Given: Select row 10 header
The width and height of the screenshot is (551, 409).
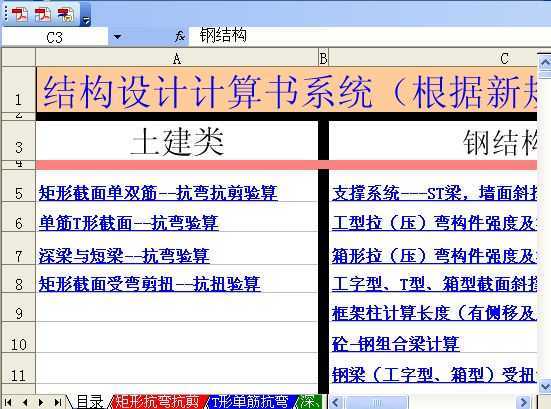Looking at the screenshot, I should coord(19,338).
